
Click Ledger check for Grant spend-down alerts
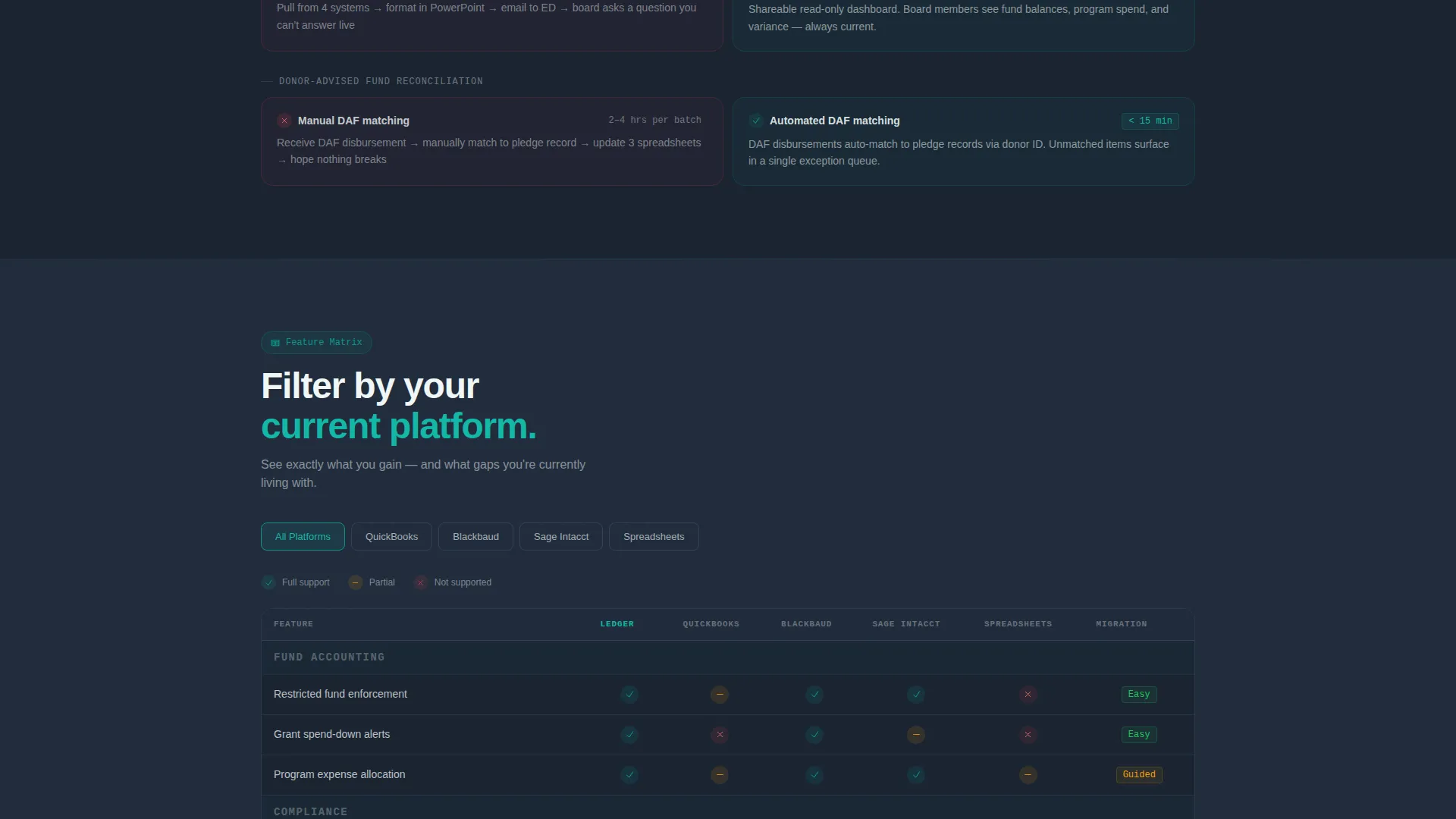click(x=629, y=735)
